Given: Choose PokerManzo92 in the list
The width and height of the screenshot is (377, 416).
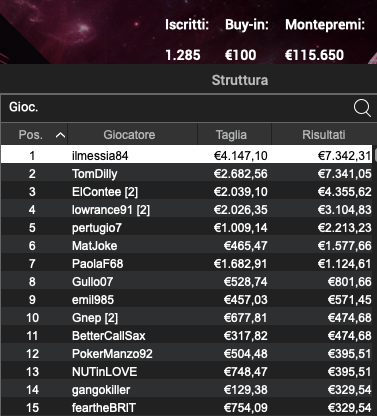Looking at the screenshot, I should pos(187,354).
